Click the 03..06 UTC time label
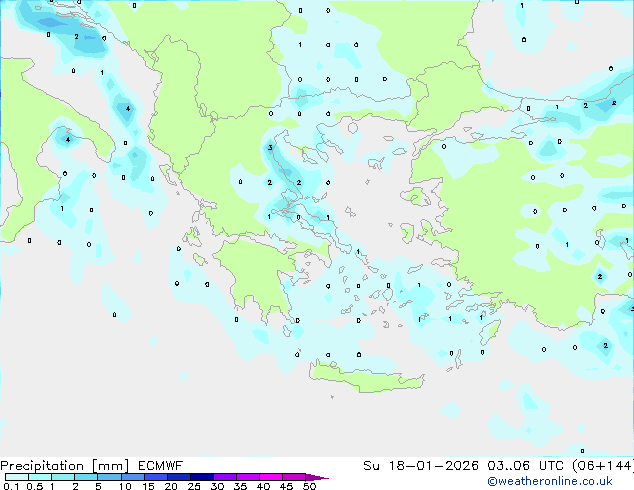This screenshot has width=634, height=490. pyautogui.click(x=525, y=466)
